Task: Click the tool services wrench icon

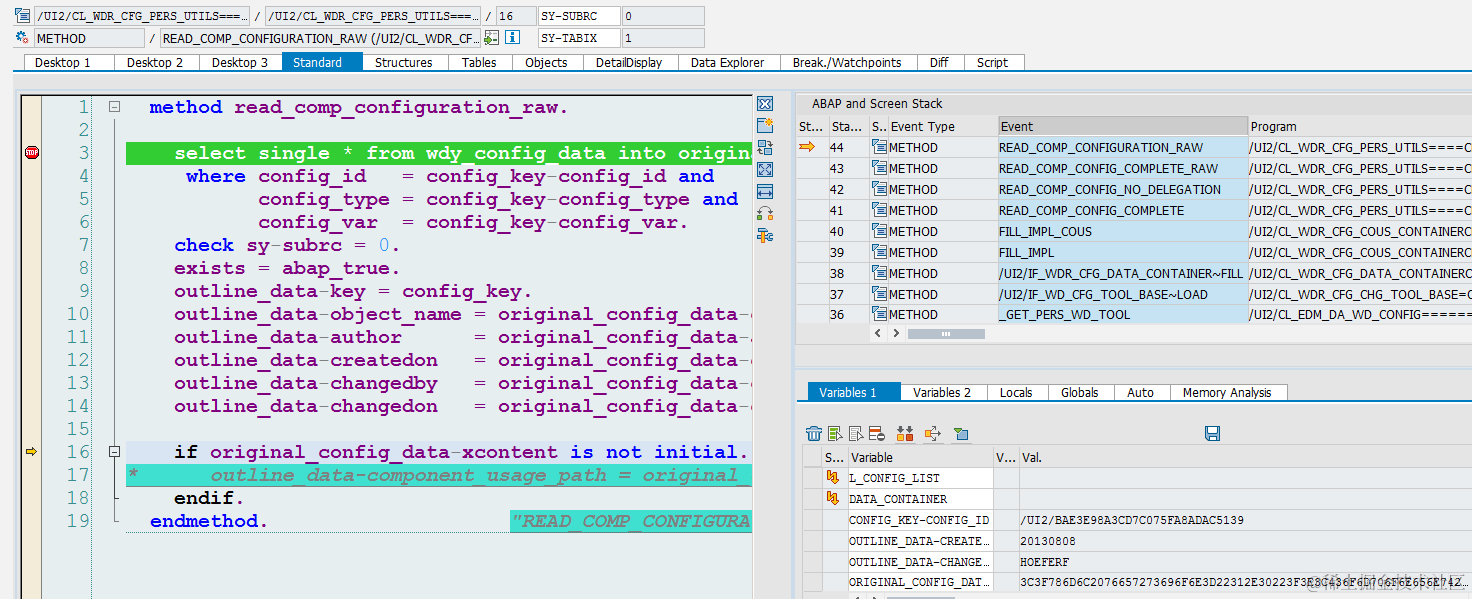Action: pyautogui.click(x=765, y=235)
